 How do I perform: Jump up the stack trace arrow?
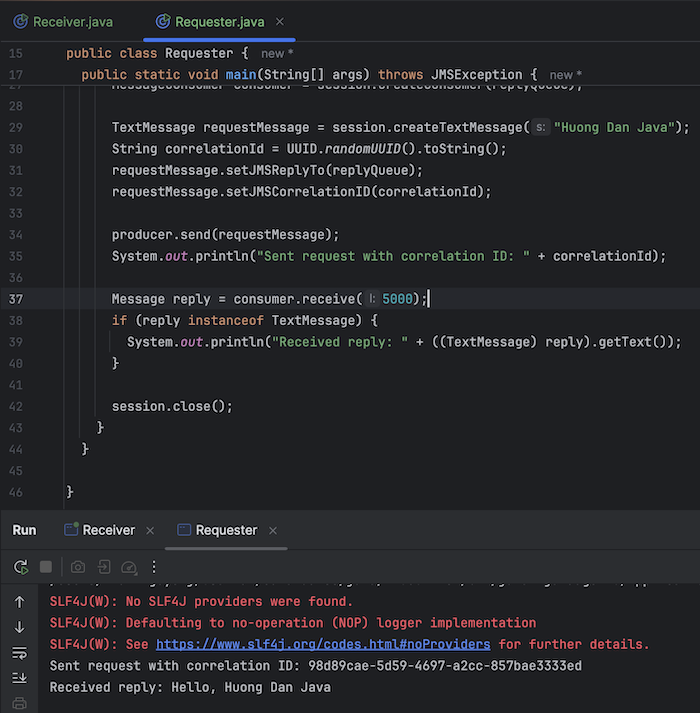click(19, 602)
